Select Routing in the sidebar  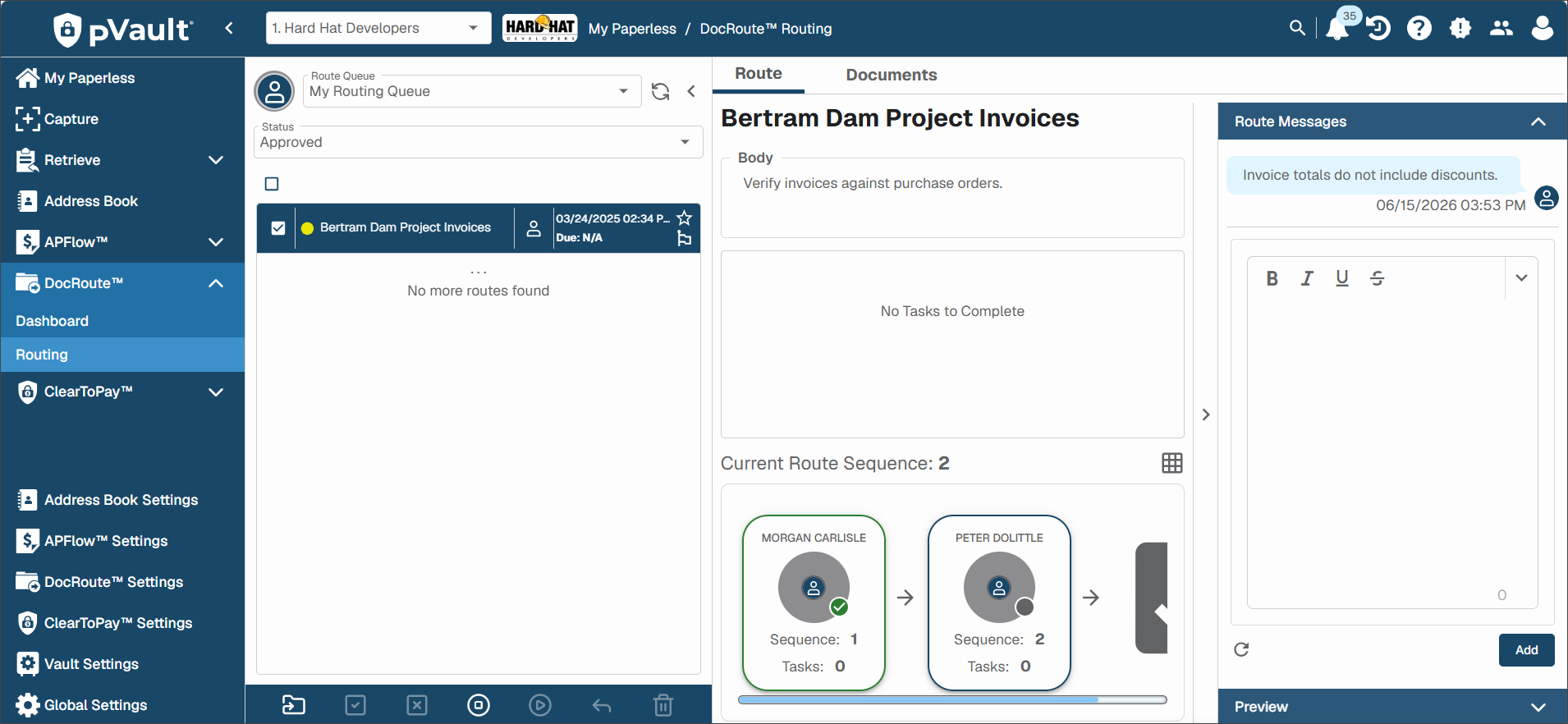(x=123, y=355)
